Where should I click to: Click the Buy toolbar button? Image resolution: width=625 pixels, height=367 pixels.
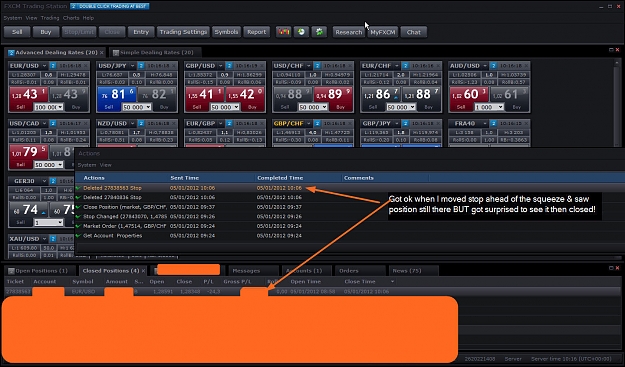coord(46,32)
